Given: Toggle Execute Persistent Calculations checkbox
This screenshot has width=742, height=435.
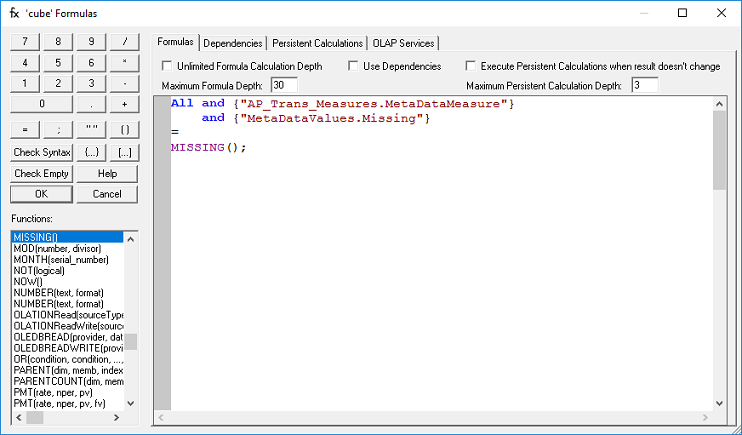Looking at the screenshot, I should point(470,66).
